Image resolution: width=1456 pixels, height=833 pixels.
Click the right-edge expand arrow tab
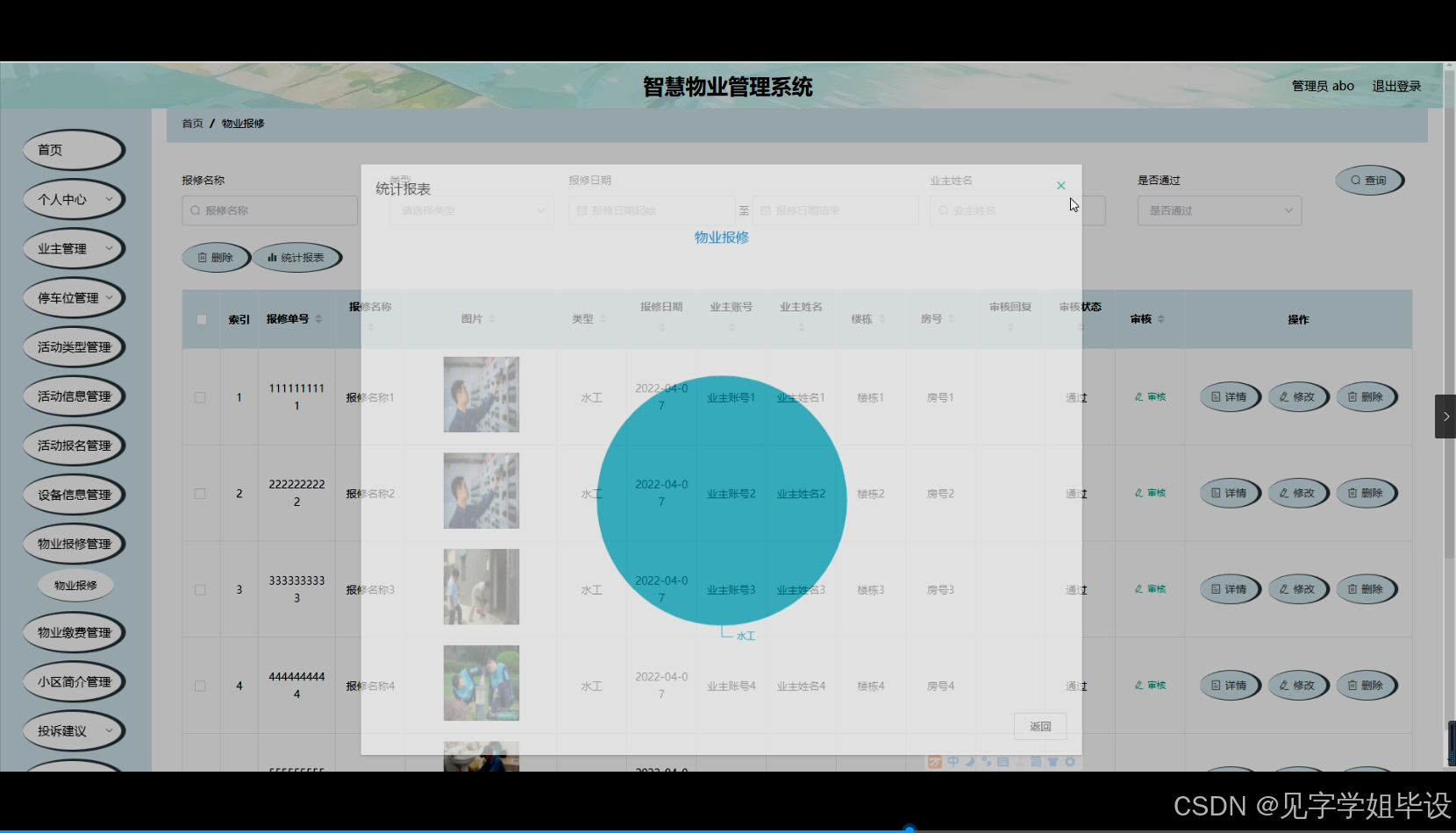pos(1445,416)
